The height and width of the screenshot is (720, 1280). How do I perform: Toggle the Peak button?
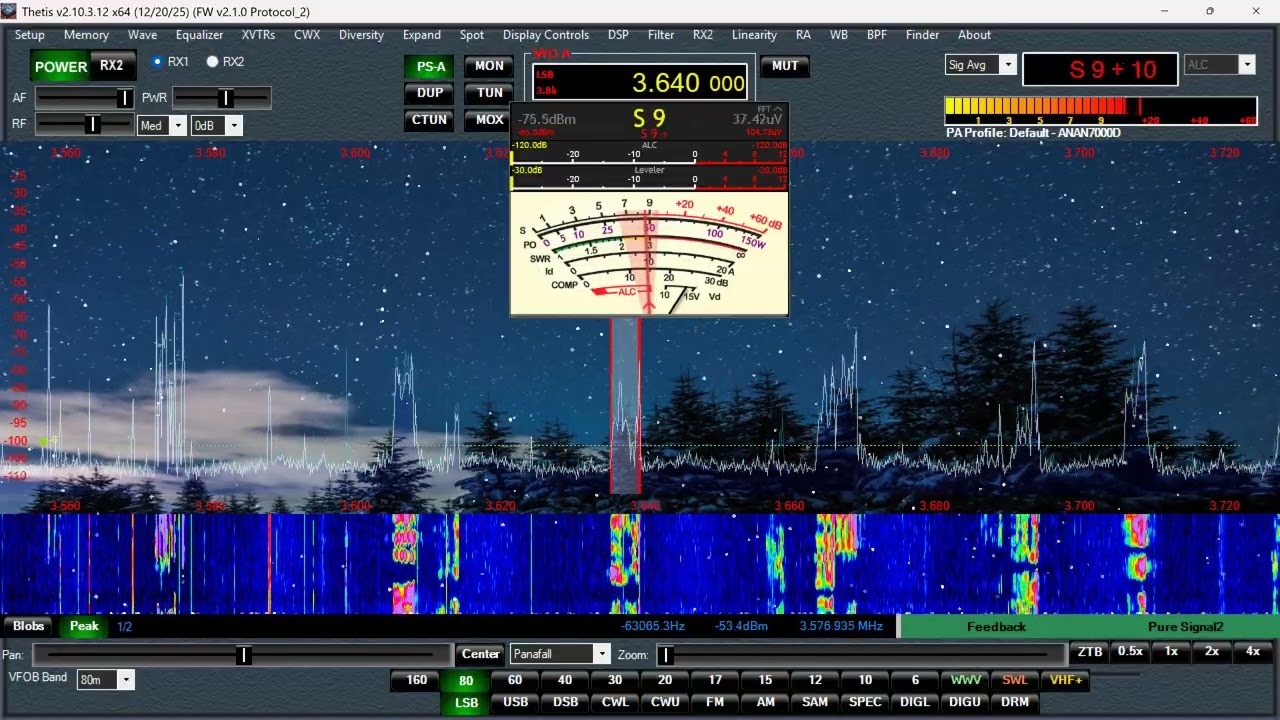coord(84,626)
